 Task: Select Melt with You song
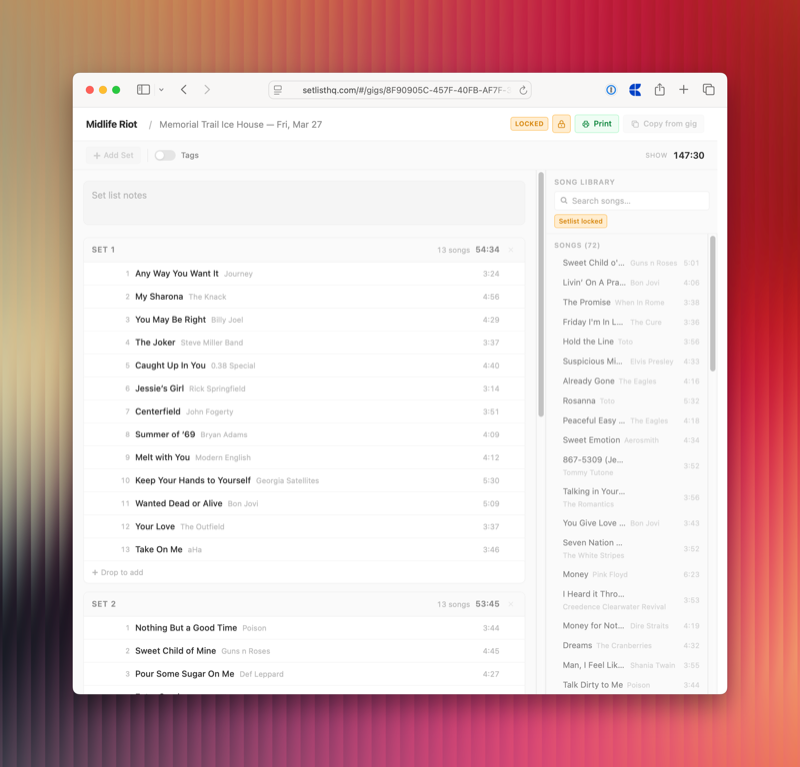pos(304,457)
